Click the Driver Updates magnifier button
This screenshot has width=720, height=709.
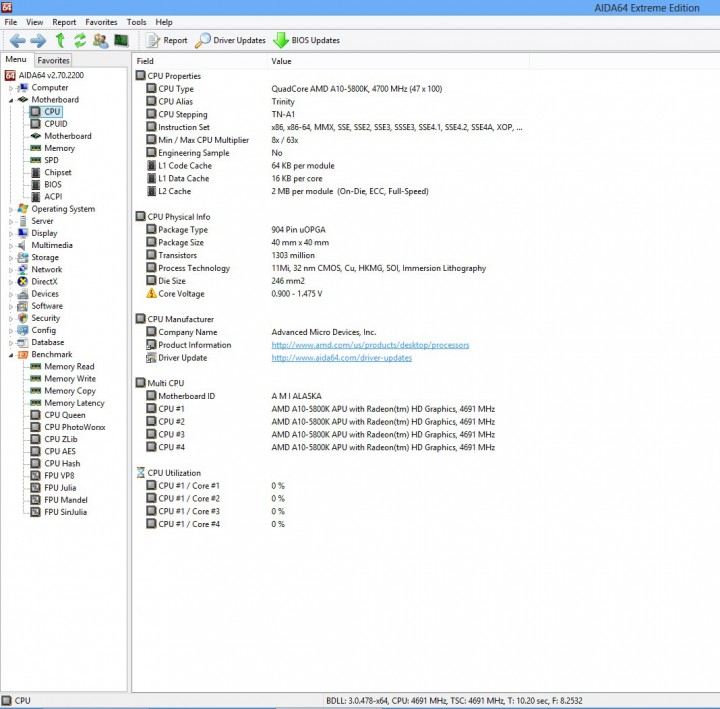pos(230,40)
